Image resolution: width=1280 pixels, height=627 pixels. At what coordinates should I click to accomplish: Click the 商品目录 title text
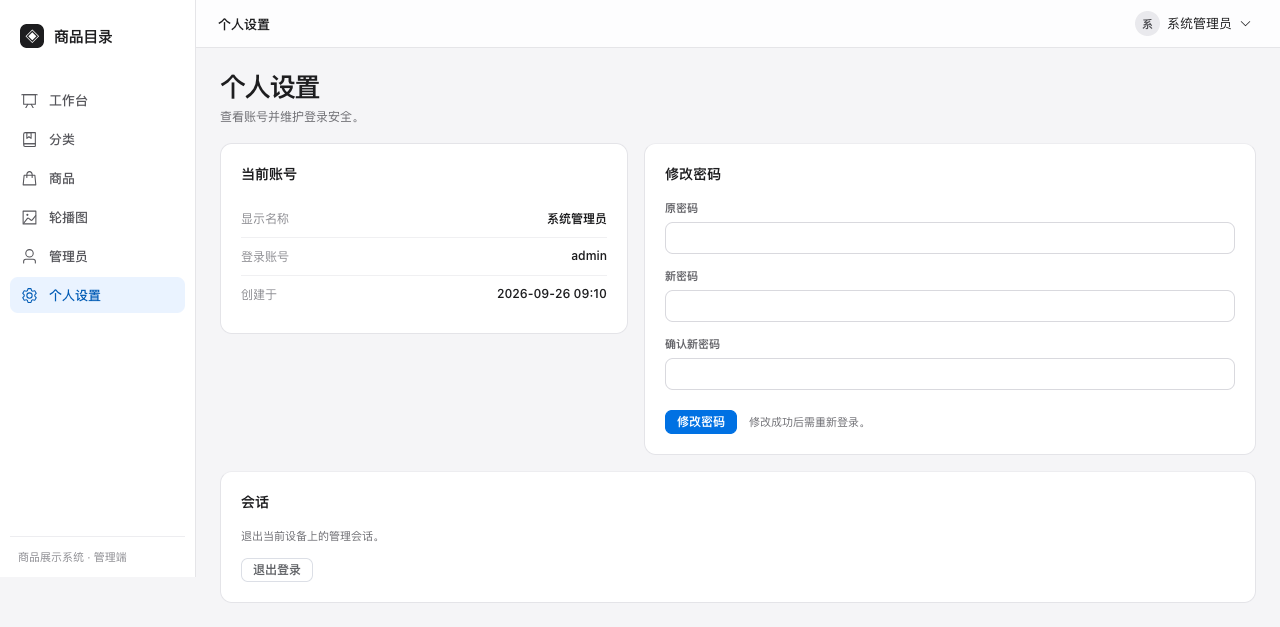click(83, 37)
